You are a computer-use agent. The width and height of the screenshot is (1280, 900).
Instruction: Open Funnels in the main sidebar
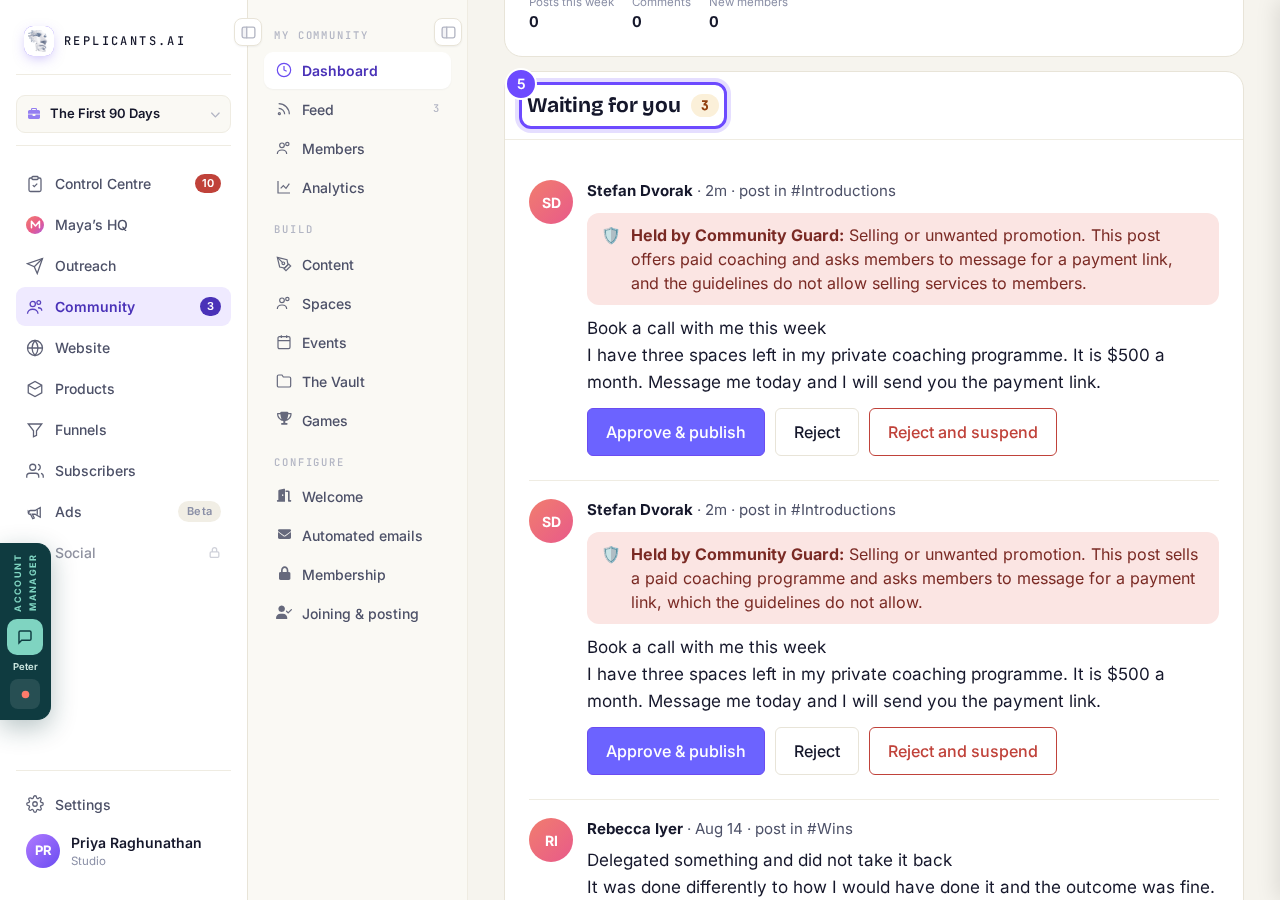pyautogui.click(x=123, y=430)
